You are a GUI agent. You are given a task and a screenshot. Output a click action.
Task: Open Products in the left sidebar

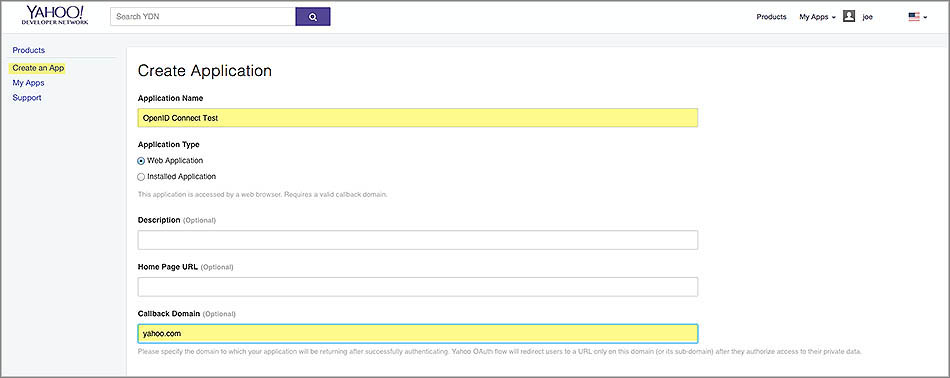28,50
